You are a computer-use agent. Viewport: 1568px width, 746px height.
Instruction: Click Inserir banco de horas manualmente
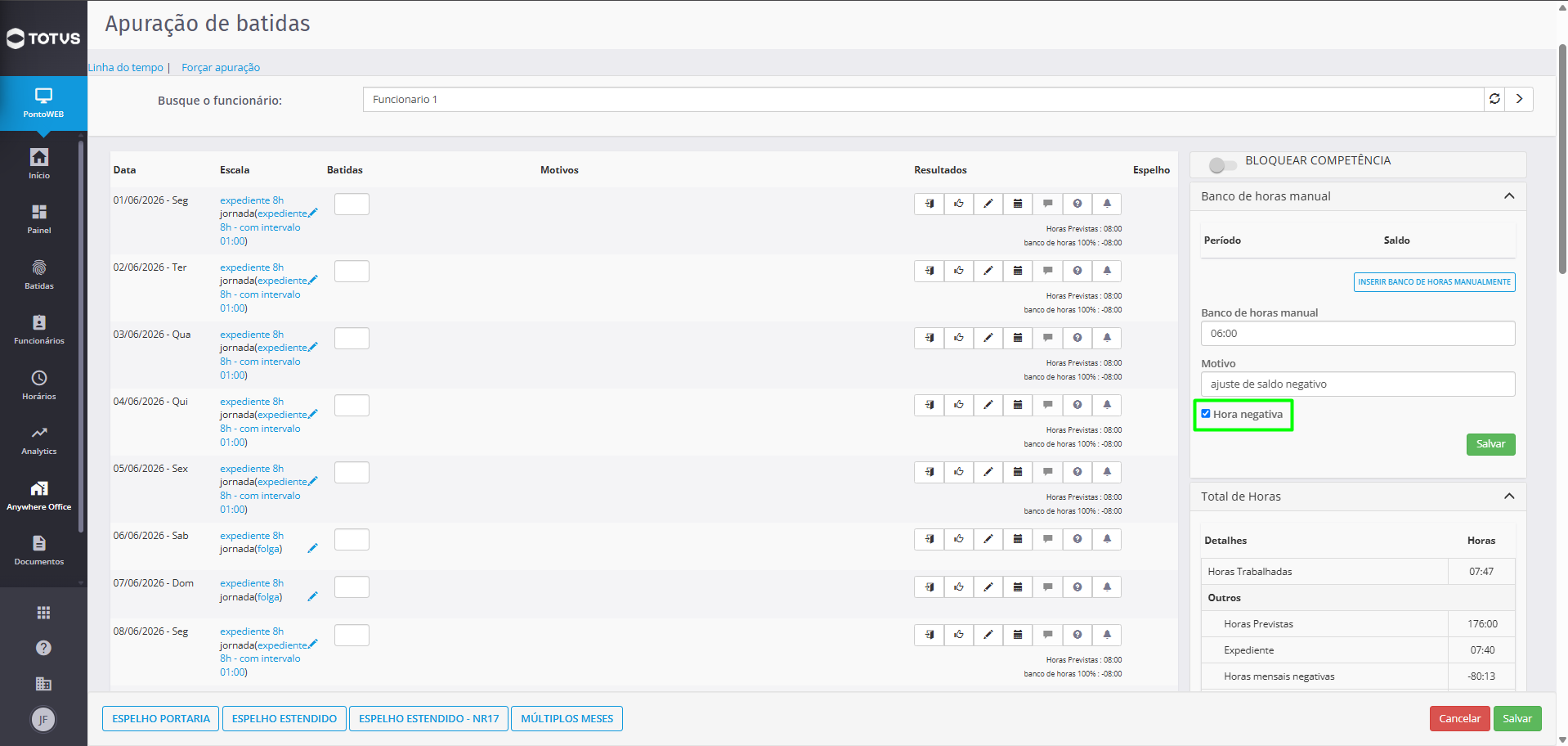tap(1434, 282)
